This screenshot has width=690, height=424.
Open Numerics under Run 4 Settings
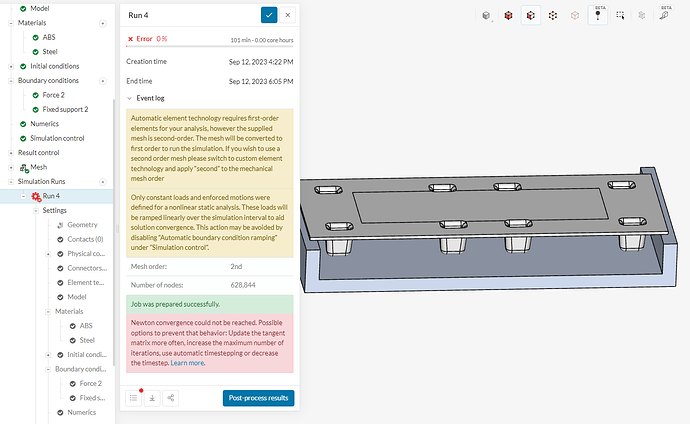pos(81,413)
